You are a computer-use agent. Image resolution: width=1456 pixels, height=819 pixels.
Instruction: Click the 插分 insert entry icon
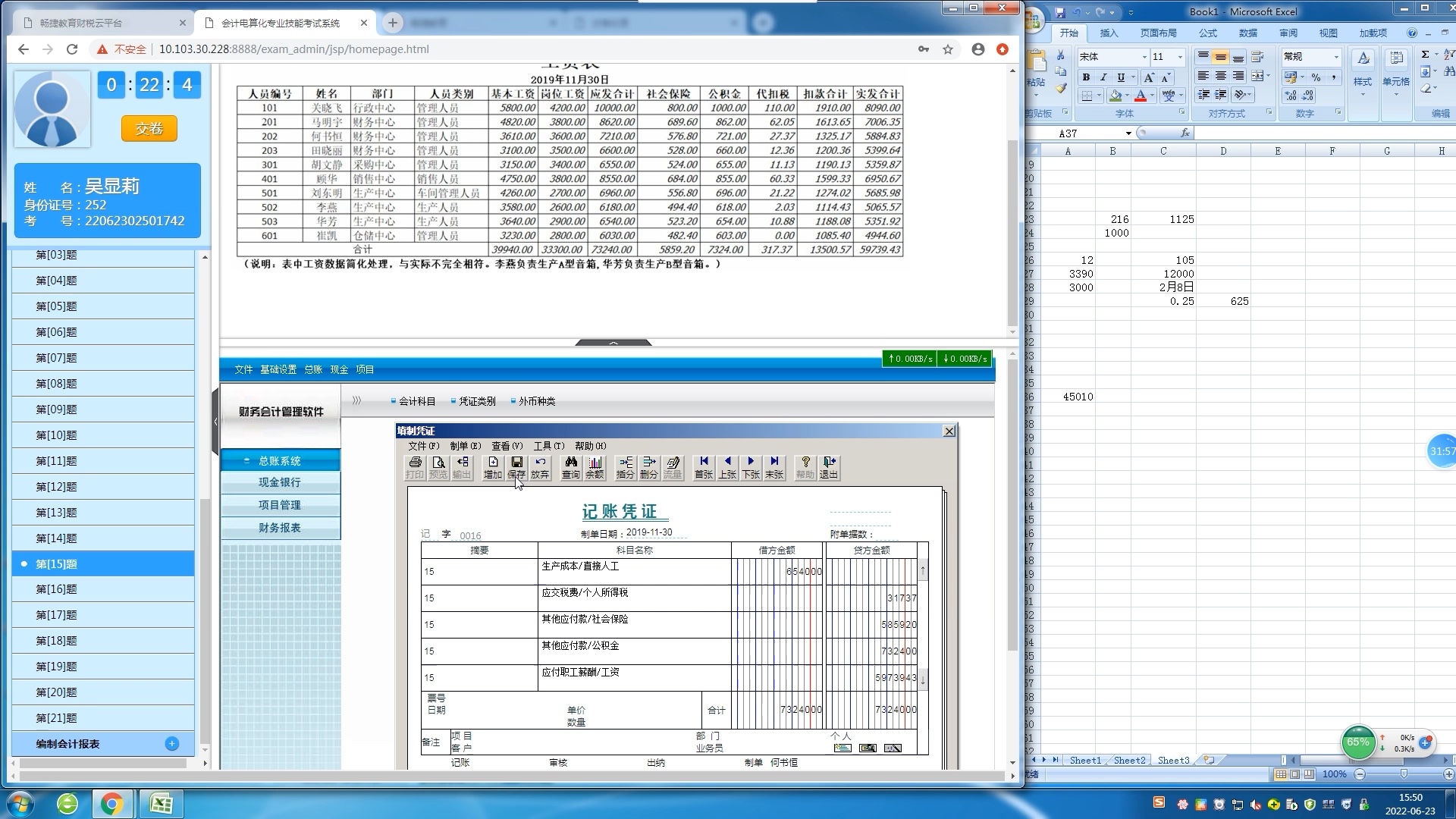click(x=626, y=467)
